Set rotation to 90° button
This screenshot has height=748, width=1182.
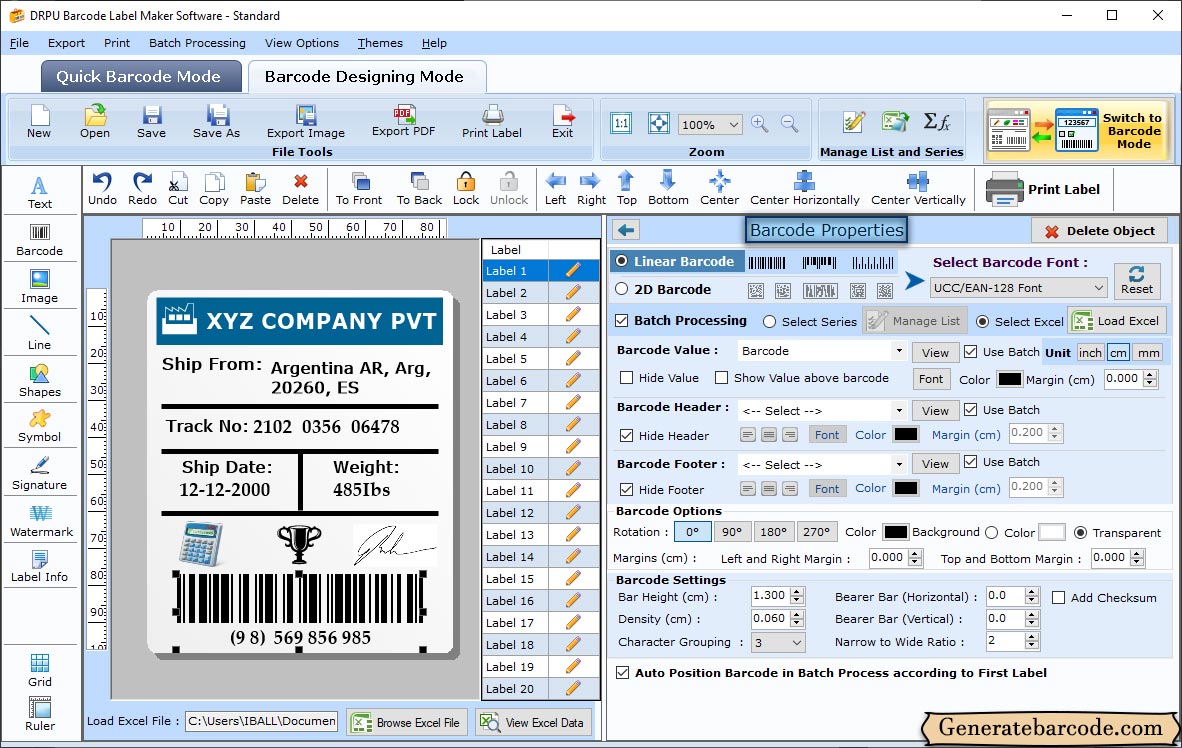tap(732, 532)
